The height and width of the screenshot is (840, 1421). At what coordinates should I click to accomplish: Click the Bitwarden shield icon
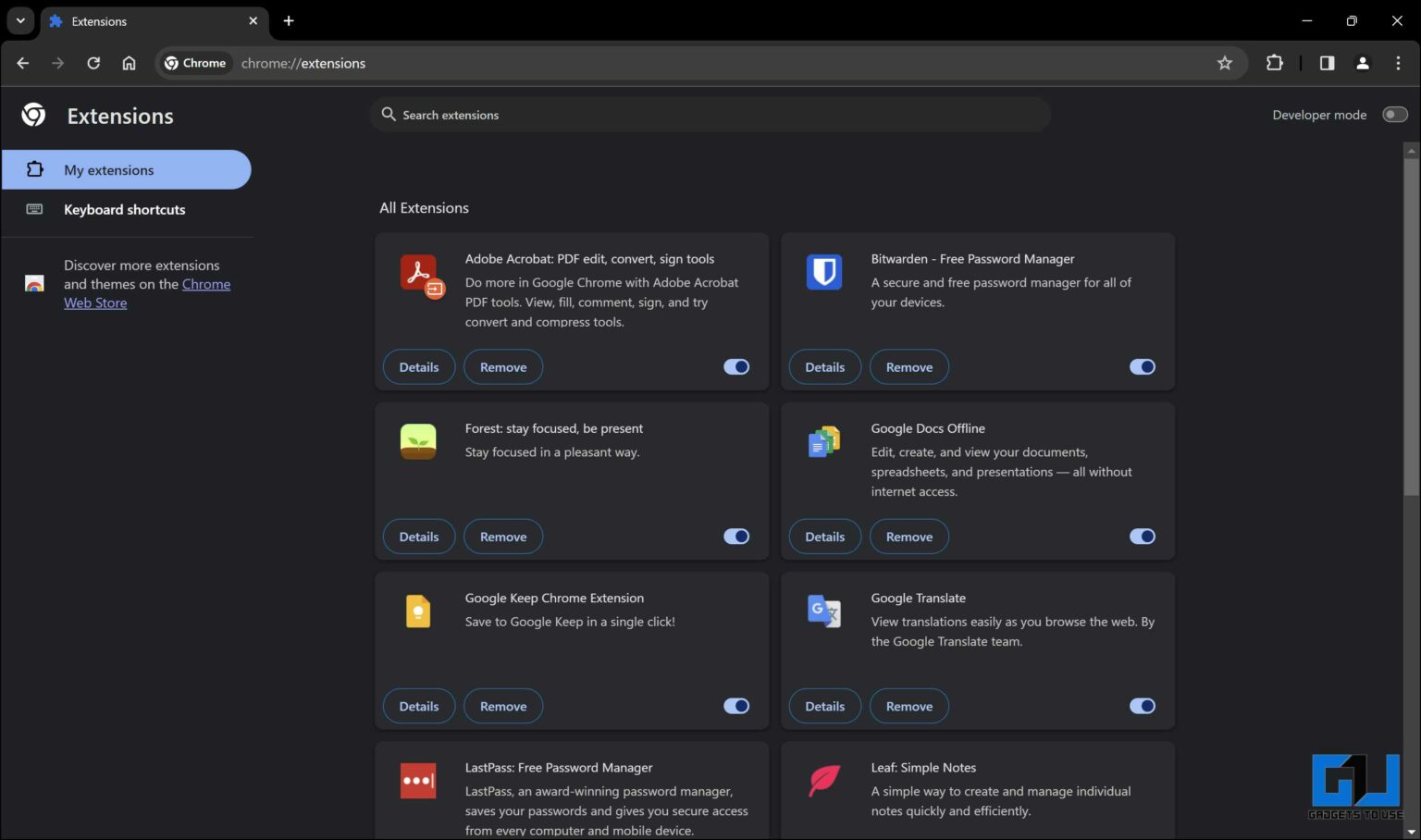point(823,273)
